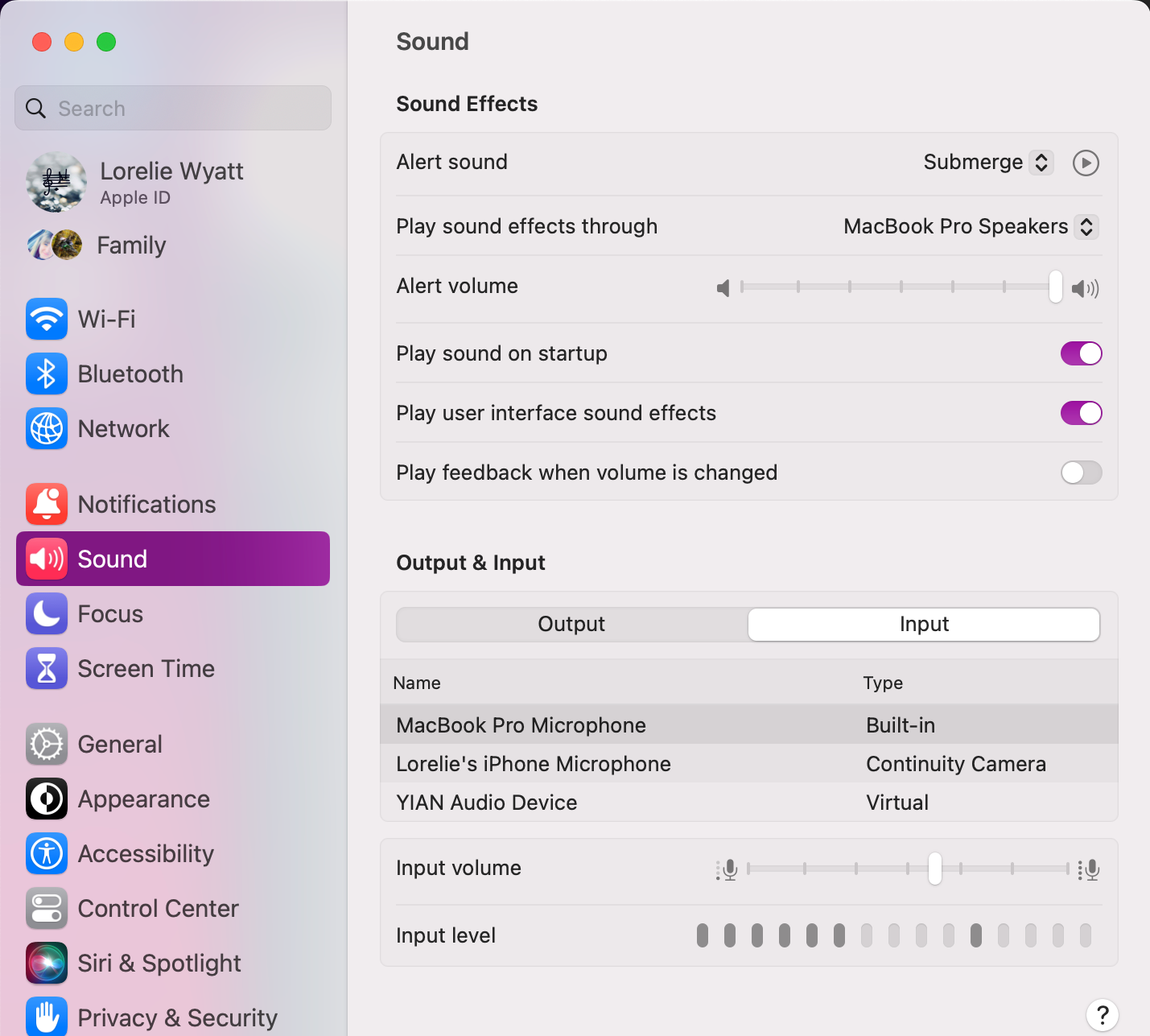The height and width of the screenshot is (1036, 1150).
Task: Click the Input volume slider knob
Action: coord(934,869)
